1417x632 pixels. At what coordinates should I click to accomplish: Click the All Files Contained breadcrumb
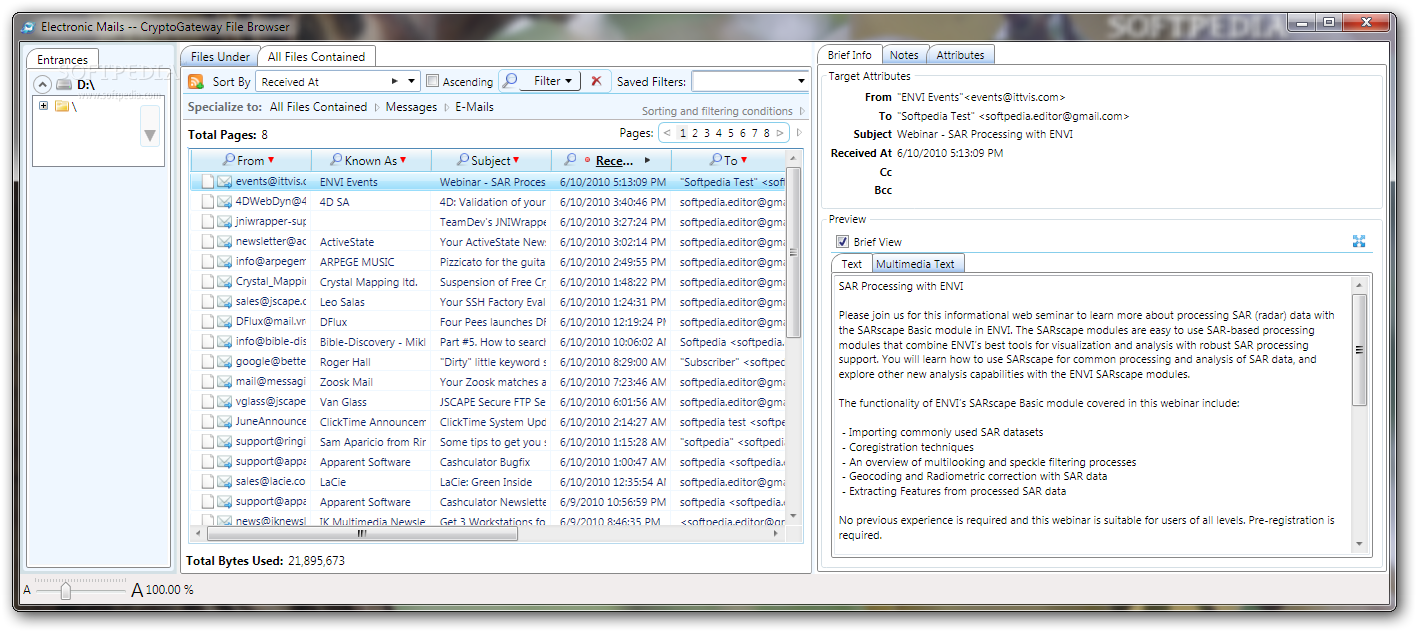pos(318,107)
